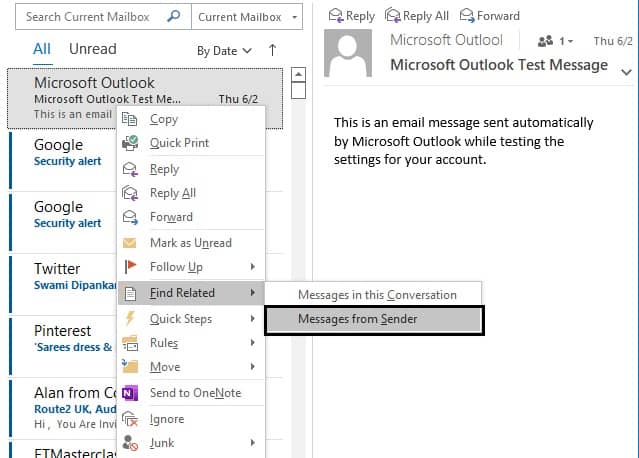Image resolution: width=639 pixels, height=458 pixels.
Task: Choose Quick Print from context menu
Action: 191,143
